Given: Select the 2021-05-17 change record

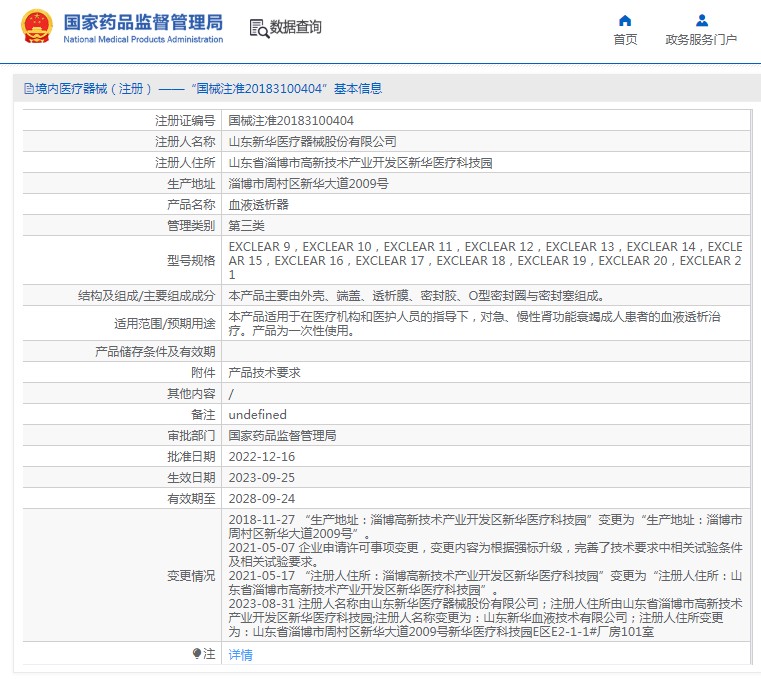Looking at the screenshot, I should [x=485, y=582].
